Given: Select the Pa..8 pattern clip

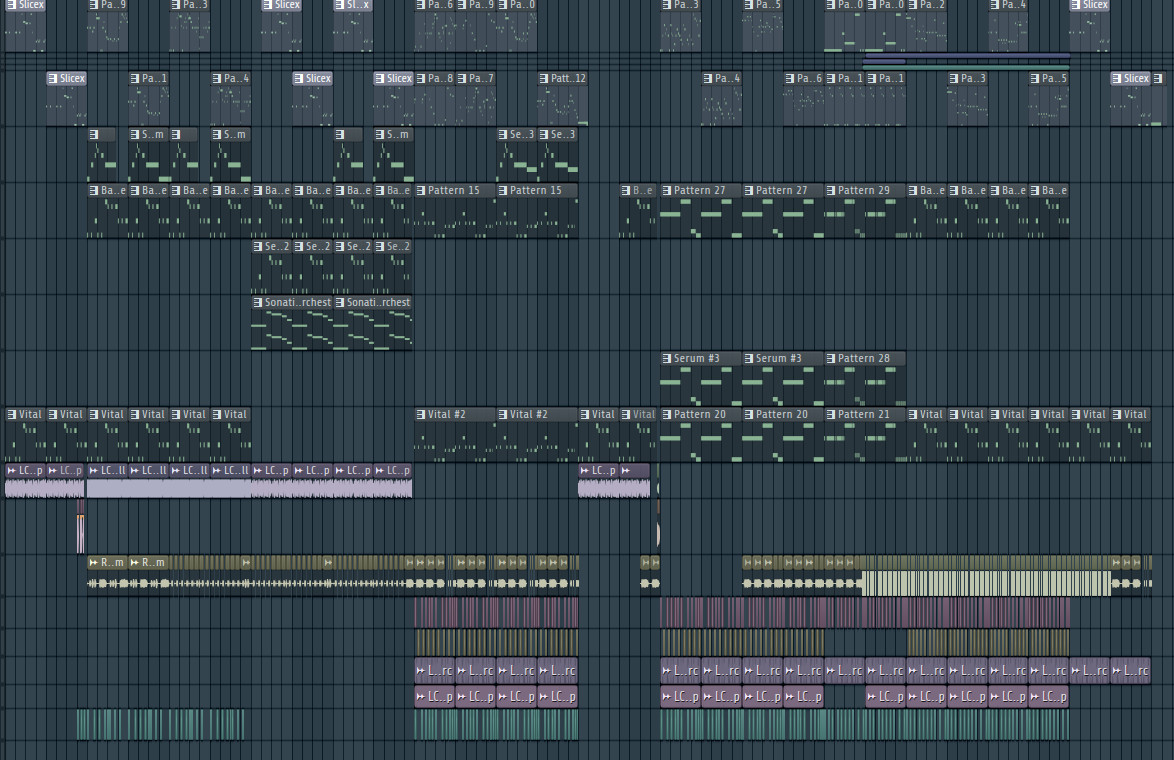Looking at the screenshot, I should point(434,98).
